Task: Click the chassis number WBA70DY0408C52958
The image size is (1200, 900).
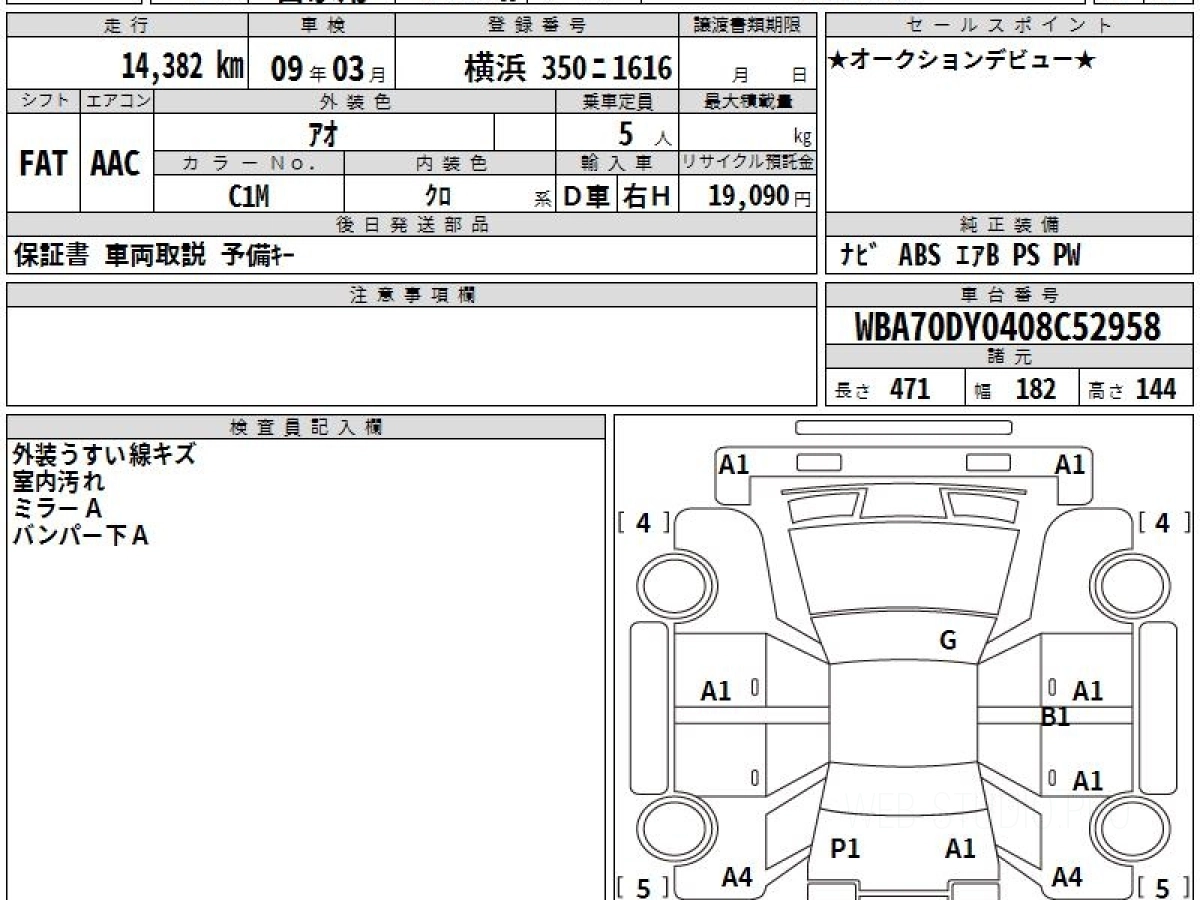Action: [1008, 327]
